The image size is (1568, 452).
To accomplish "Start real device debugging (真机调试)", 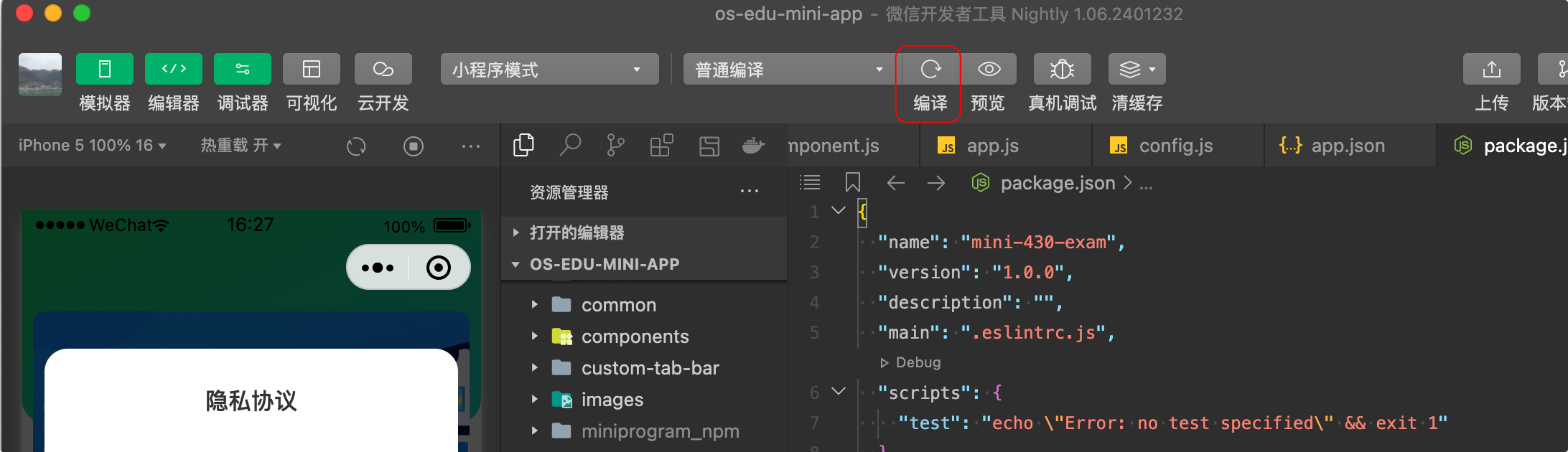I will point(1063,69).
